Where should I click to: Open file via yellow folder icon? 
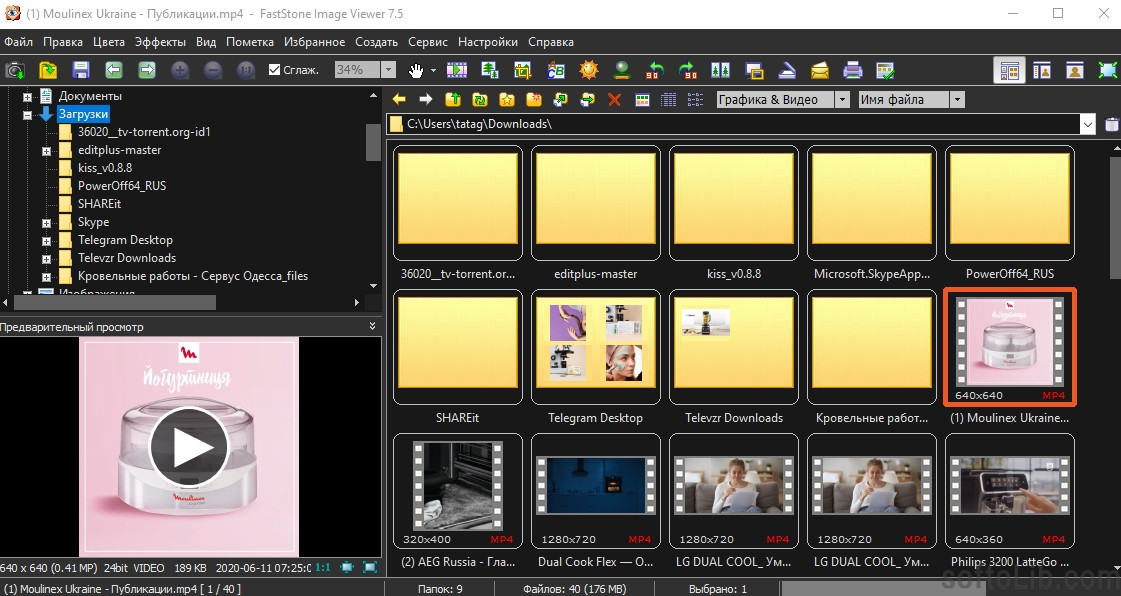[48, 70]
